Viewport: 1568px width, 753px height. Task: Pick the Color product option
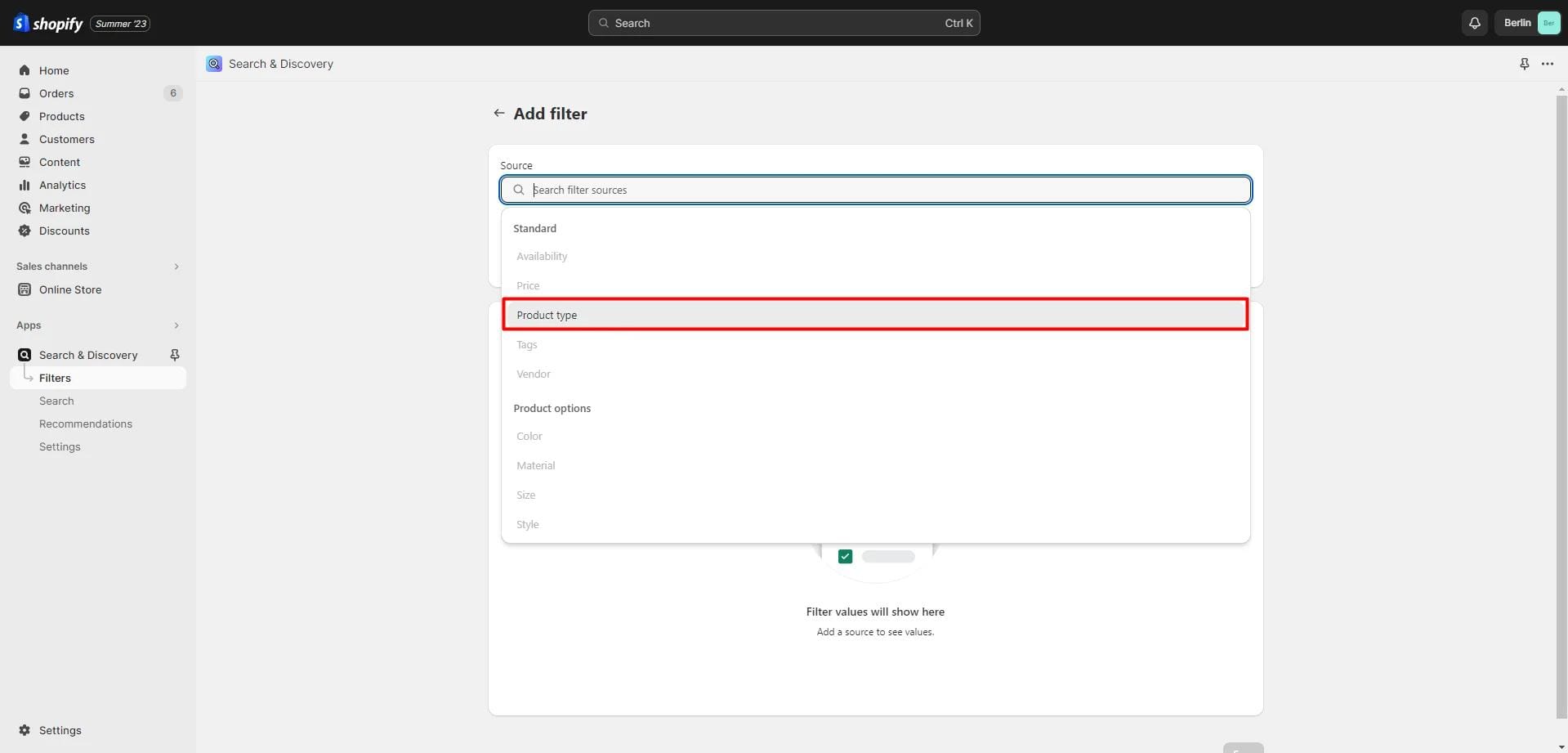529,436
